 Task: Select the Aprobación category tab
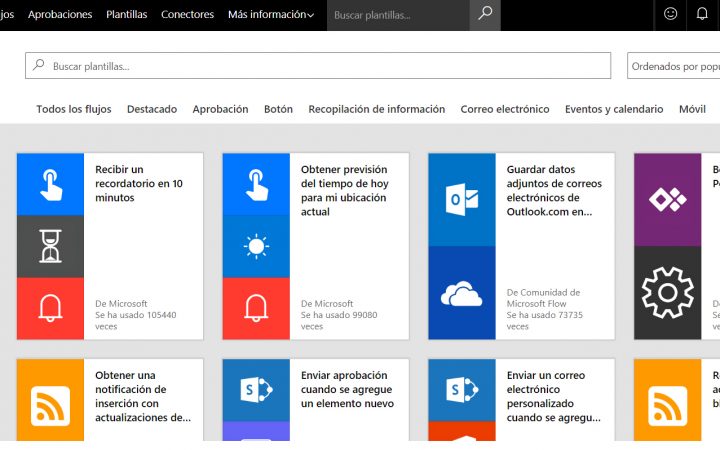click(x=220, y=109)
